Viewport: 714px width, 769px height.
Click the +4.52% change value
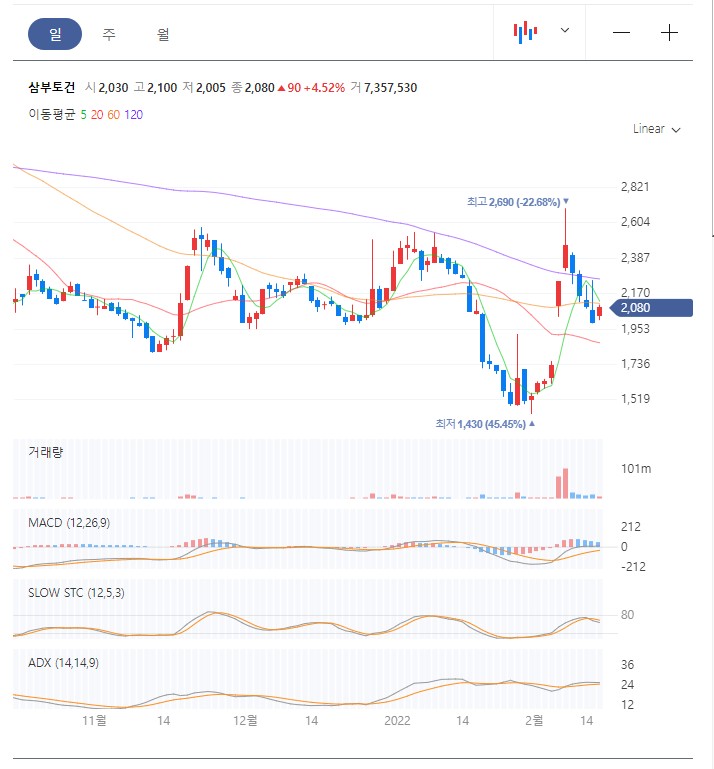coord(324,88)
